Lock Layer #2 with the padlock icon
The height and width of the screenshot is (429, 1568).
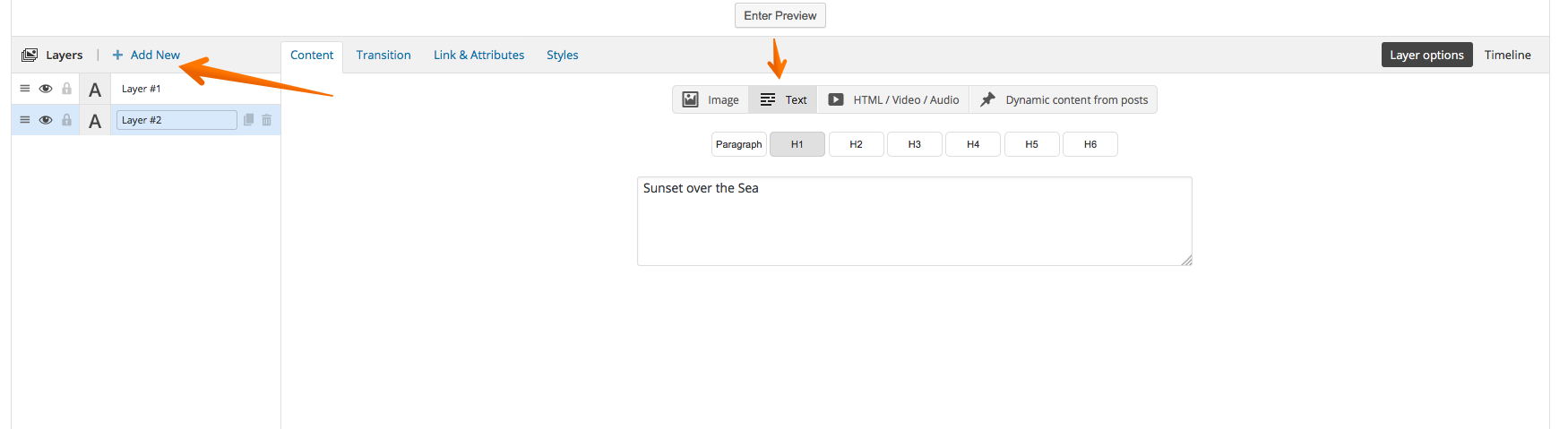[66, 120]
